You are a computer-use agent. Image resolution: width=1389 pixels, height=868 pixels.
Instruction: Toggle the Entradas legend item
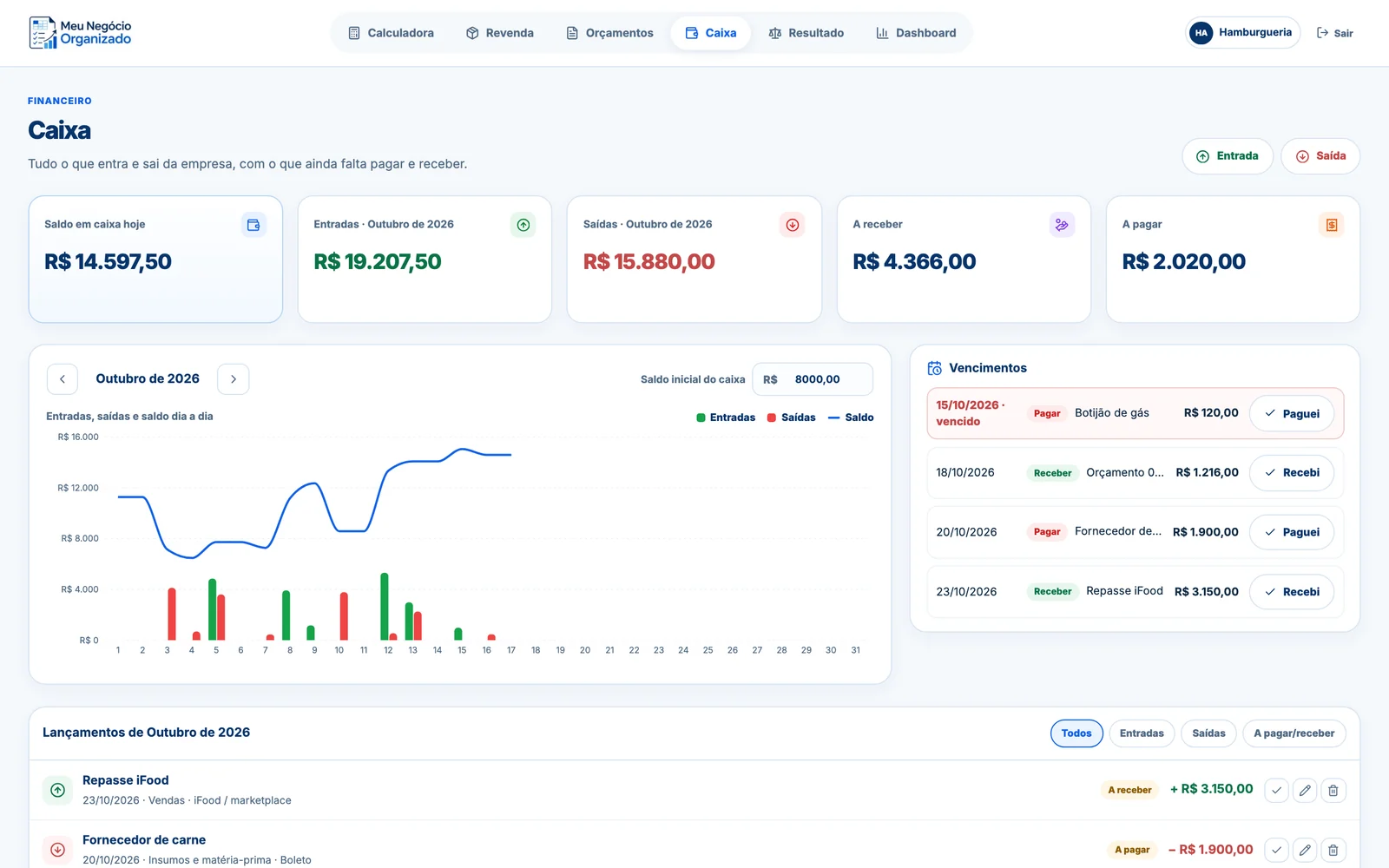click(726, 418)
